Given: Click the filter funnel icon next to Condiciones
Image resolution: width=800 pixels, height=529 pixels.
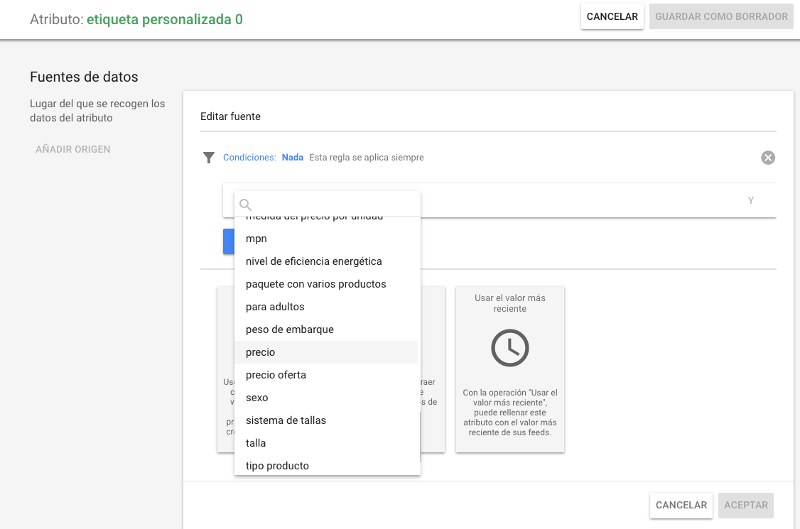Looking at the screenshot, I should pos(209,158).
